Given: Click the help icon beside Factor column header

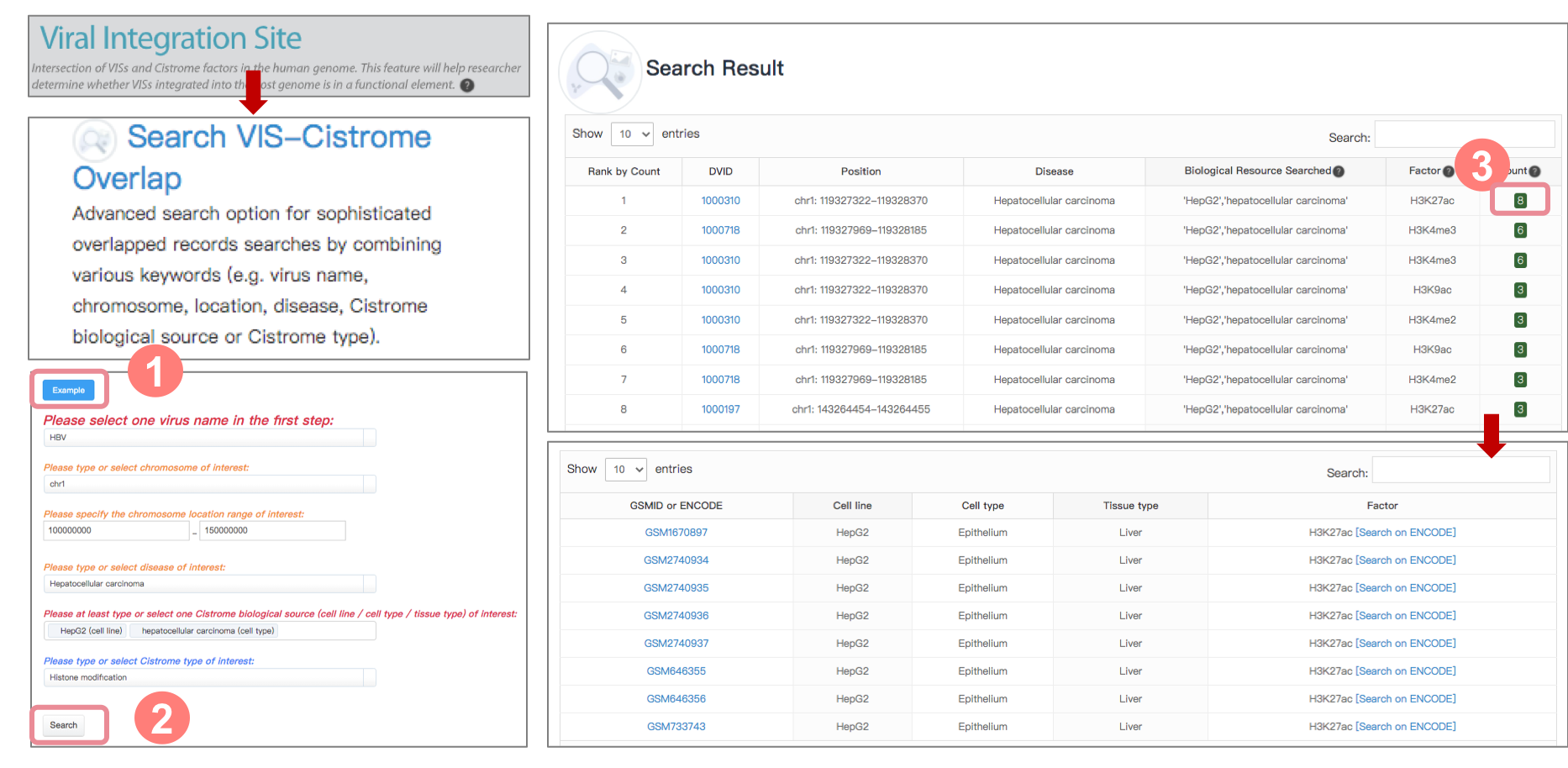Looking at the screenshot, I should tap(1448, 171).
